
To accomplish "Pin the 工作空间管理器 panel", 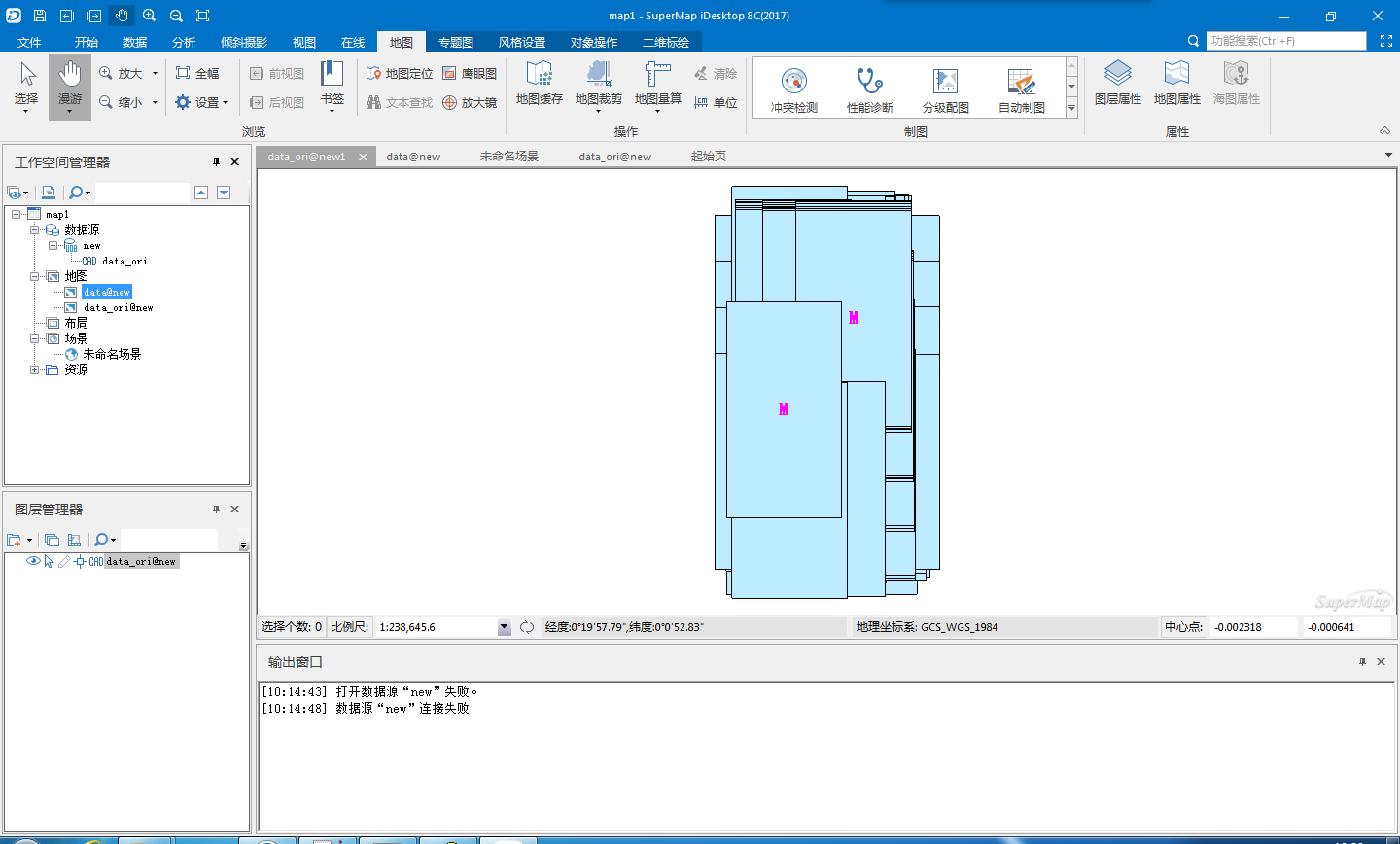I will pyautogui.click(x=216, y=162).
